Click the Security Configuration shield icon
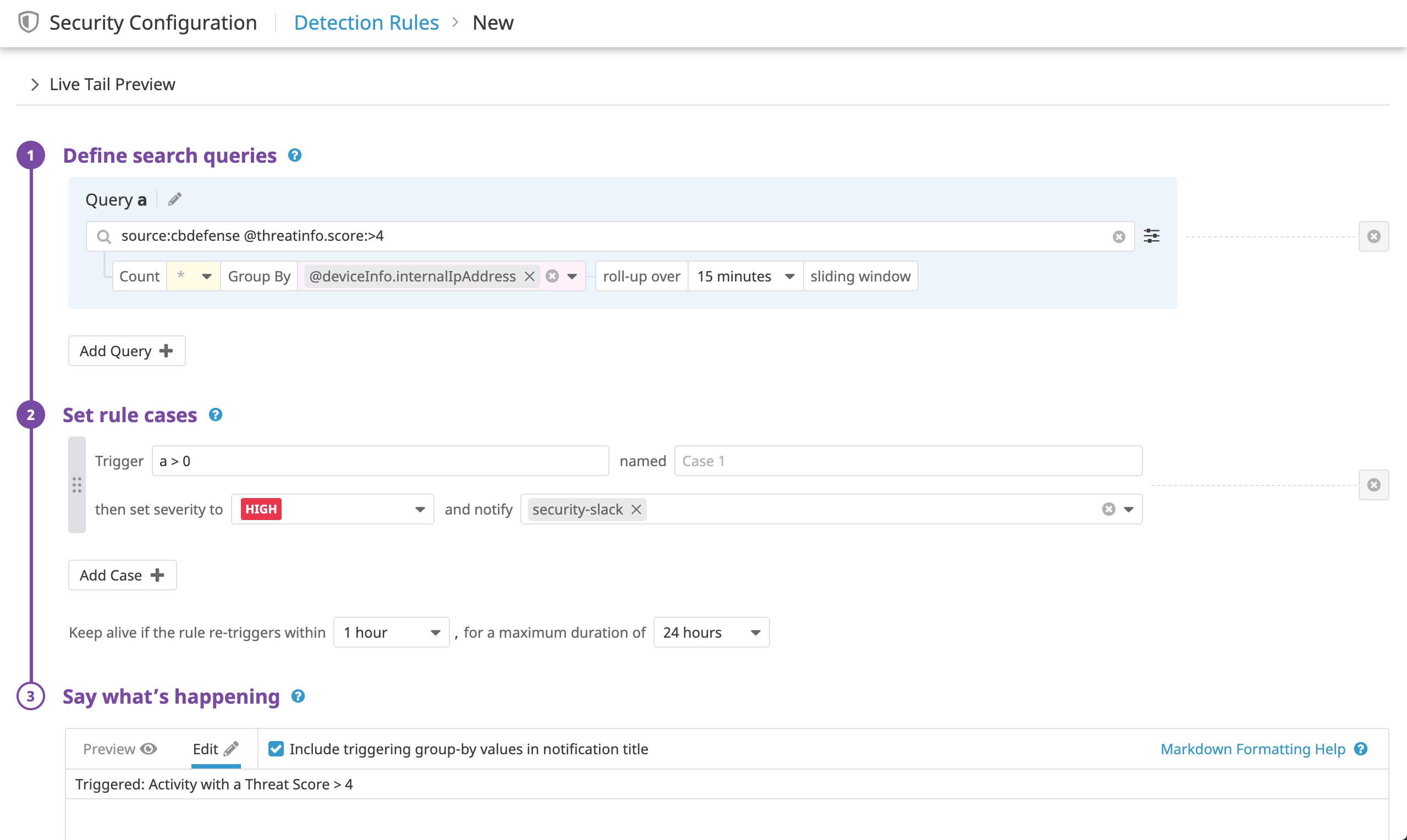This screenshot has height=840, width=1407. [26, 22]
